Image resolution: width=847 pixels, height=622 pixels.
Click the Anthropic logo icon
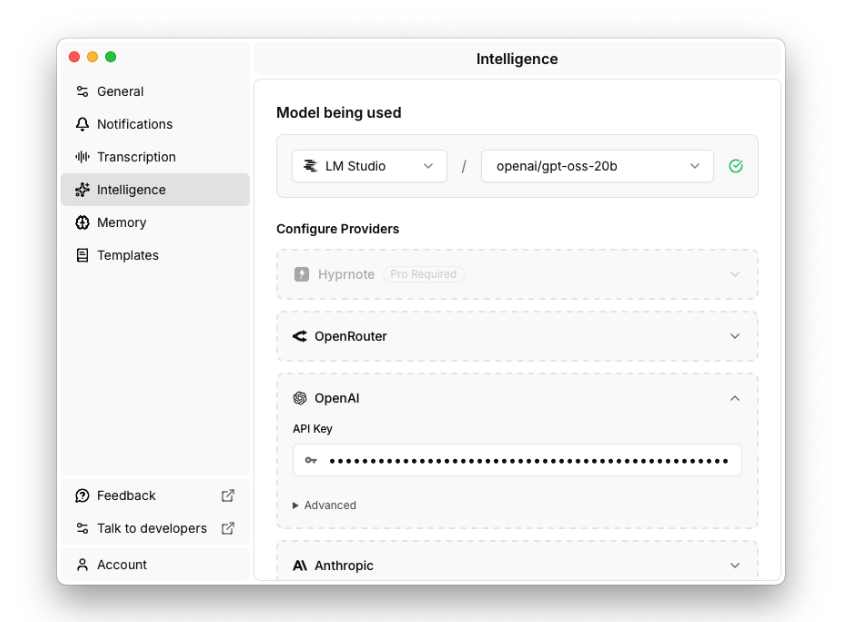300,565
